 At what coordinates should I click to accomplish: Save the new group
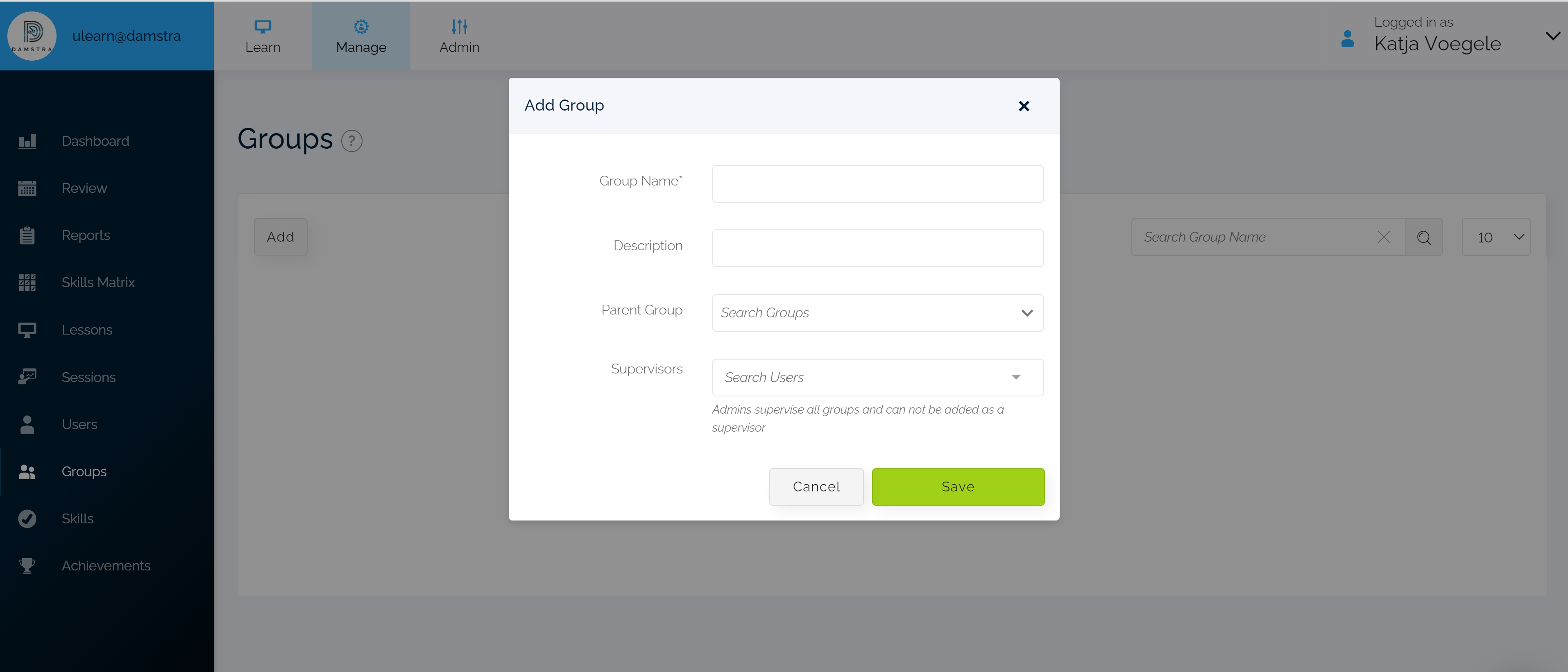point(958,486)
